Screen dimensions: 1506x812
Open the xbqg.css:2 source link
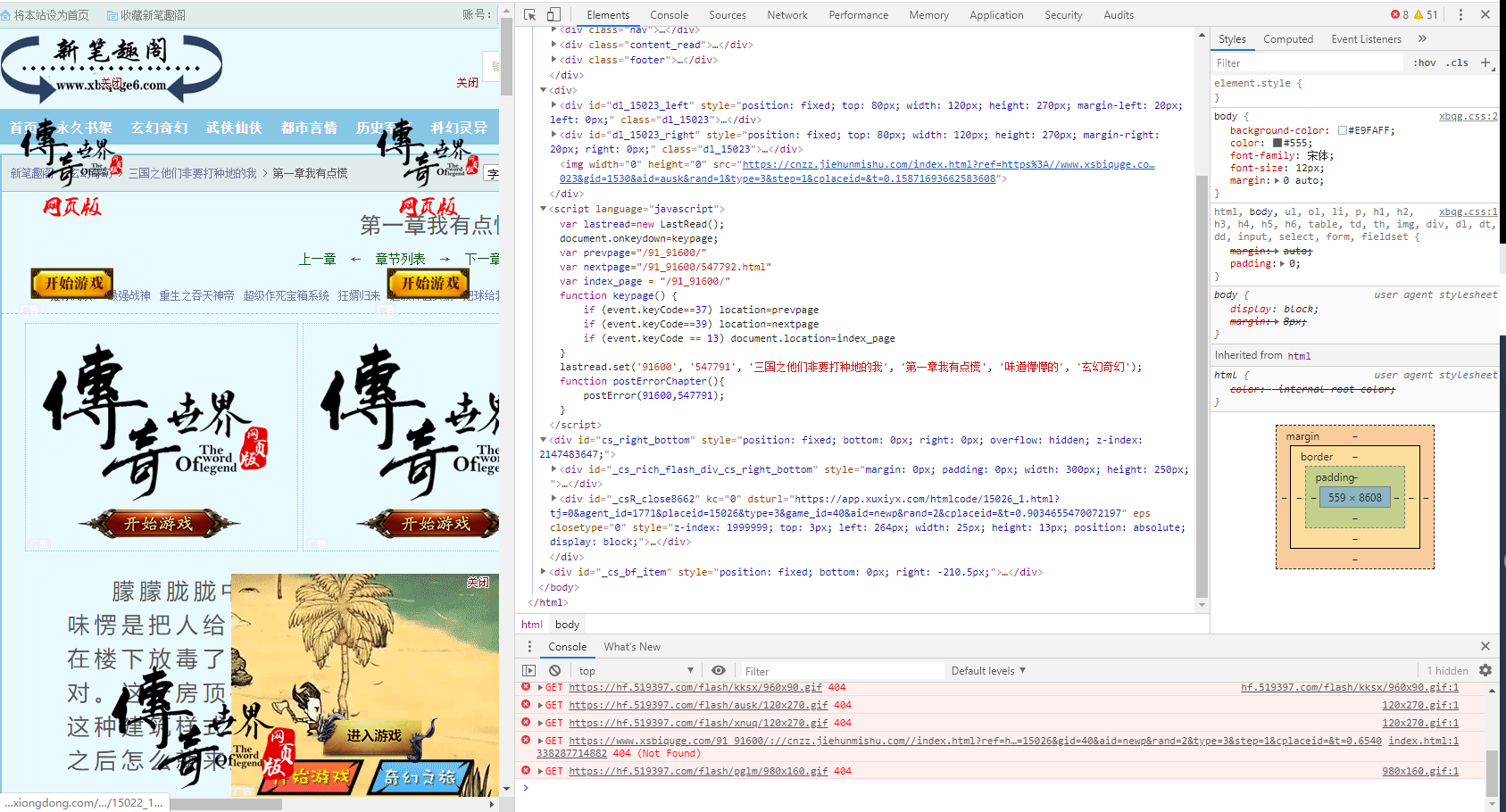[x=1468, y=116]
